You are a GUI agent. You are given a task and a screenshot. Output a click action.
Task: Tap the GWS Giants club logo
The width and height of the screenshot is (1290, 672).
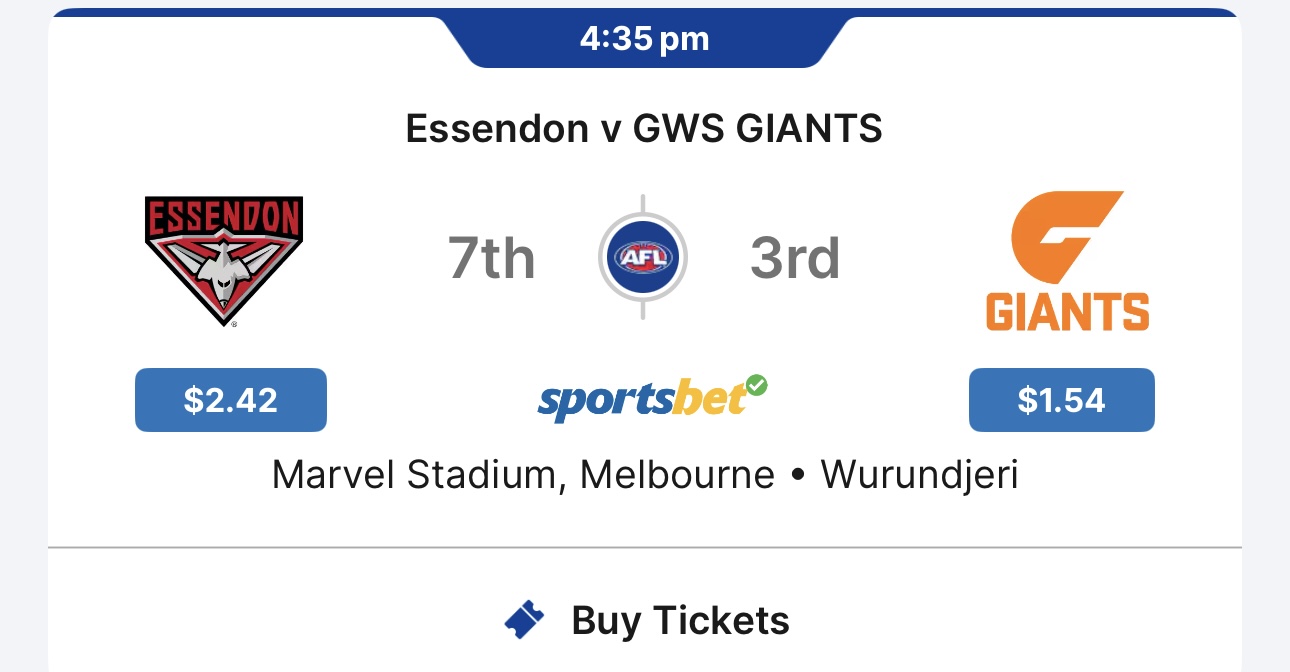click(1067, 261)
